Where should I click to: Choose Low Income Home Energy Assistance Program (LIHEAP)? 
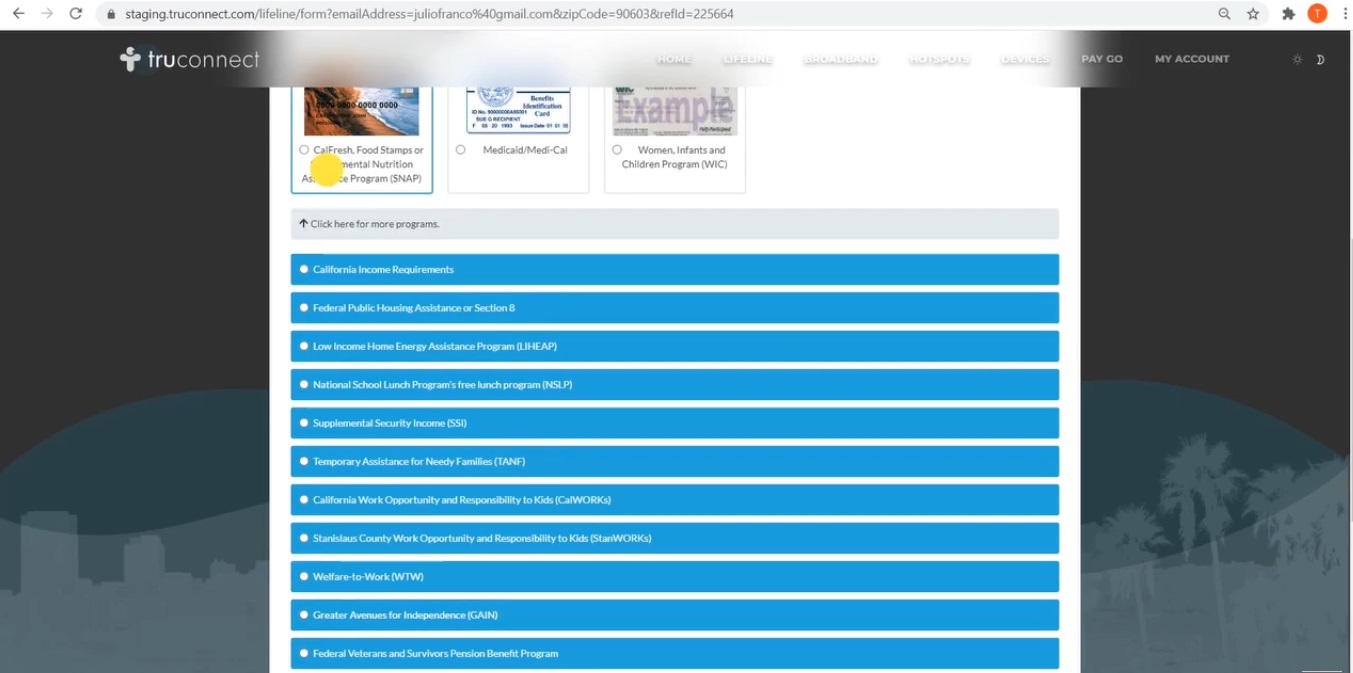[675, 346]
